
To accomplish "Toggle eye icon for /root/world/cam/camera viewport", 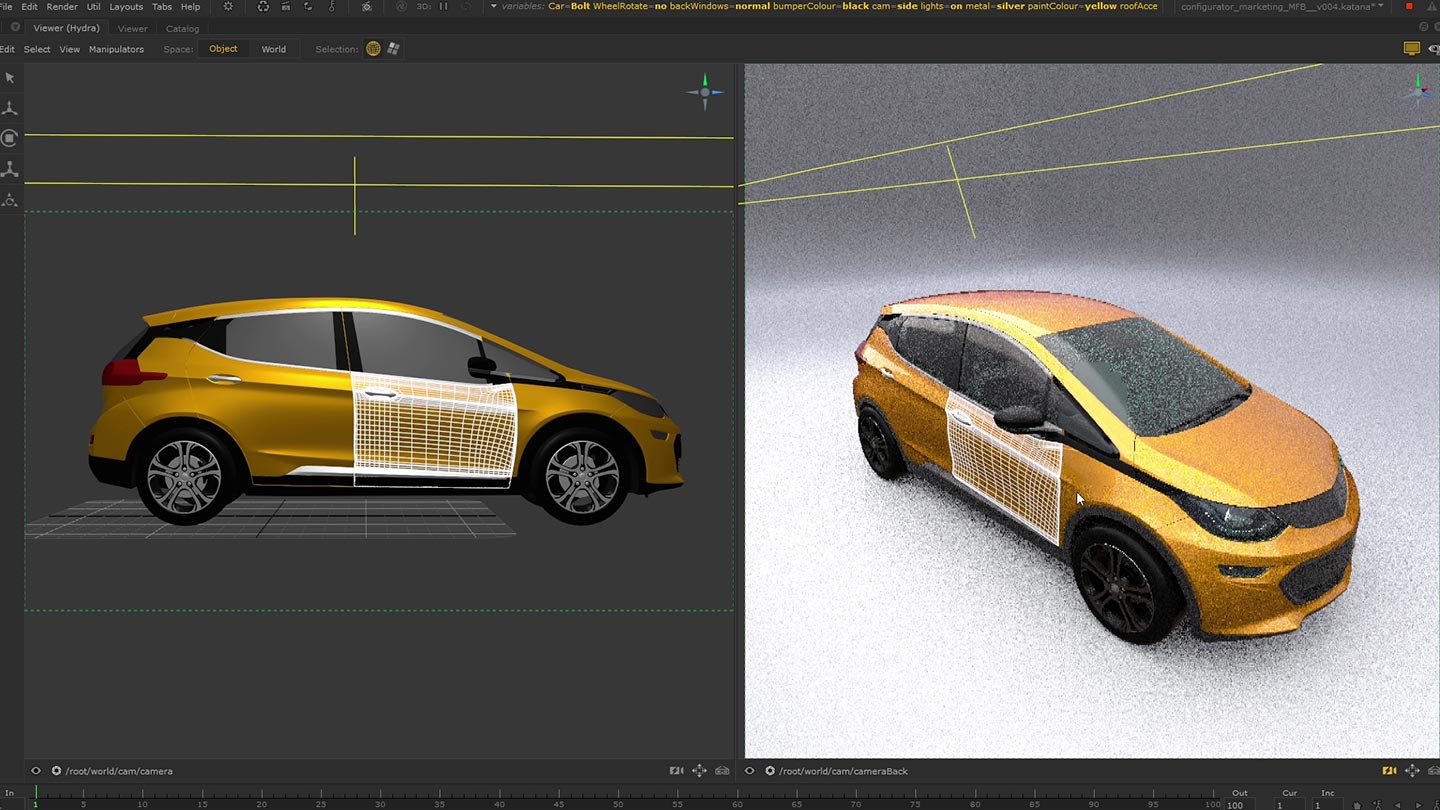I will tap(36, 771).
